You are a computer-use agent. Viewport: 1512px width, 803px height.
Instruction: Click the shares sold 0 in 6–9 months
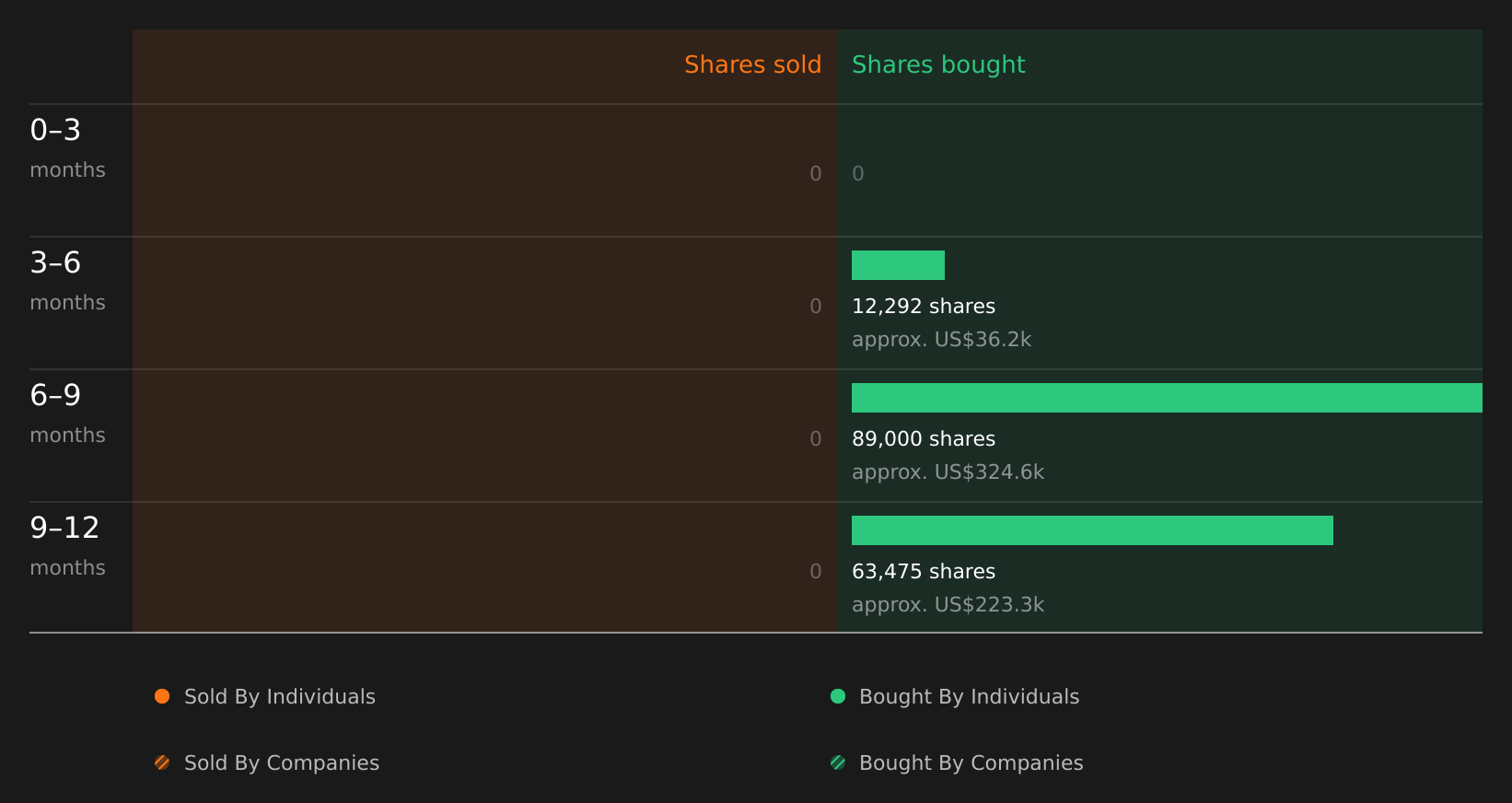coord(816,439)
